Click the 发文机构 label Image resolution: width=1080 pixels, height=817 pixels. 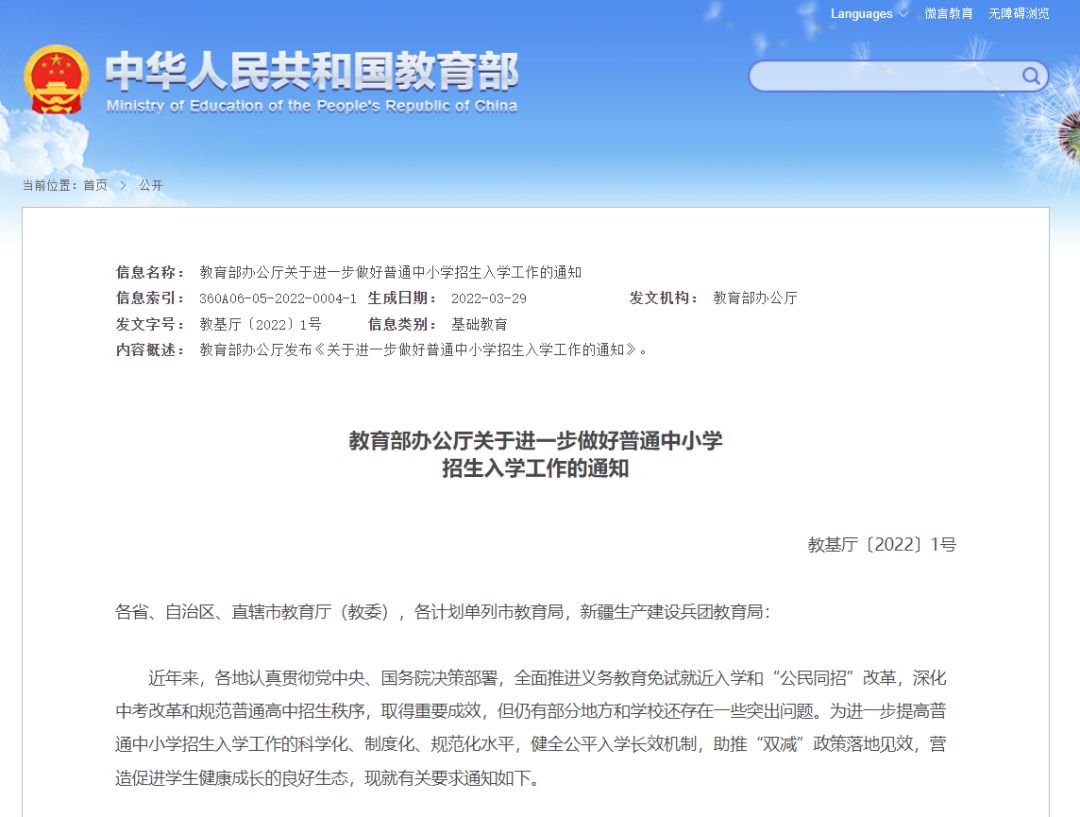click(x=663, y=298)
